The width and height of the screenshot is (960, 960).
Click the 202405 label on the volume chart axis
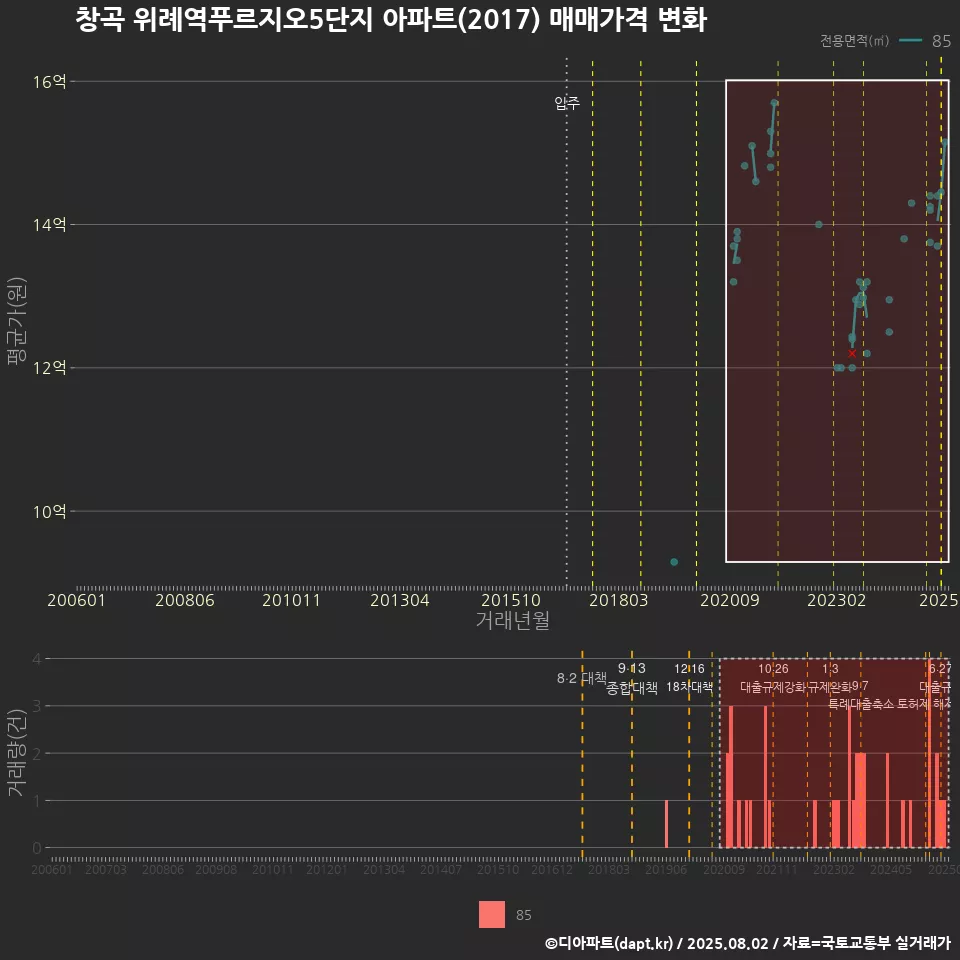pyautogui.click(x=891, y=869)
